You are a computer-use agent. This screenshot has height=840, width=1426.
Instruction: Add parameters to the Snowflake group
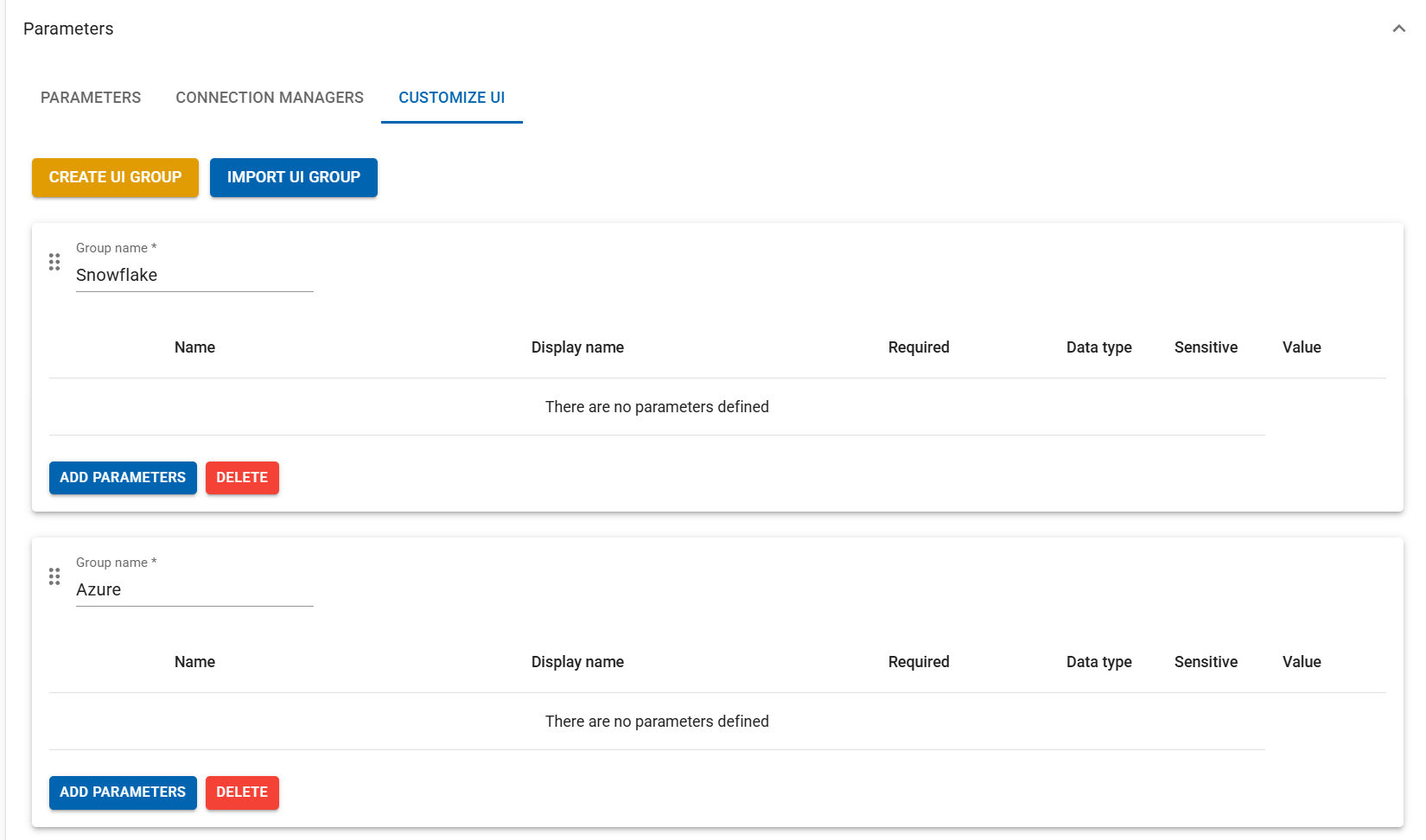tap(123, 478)
